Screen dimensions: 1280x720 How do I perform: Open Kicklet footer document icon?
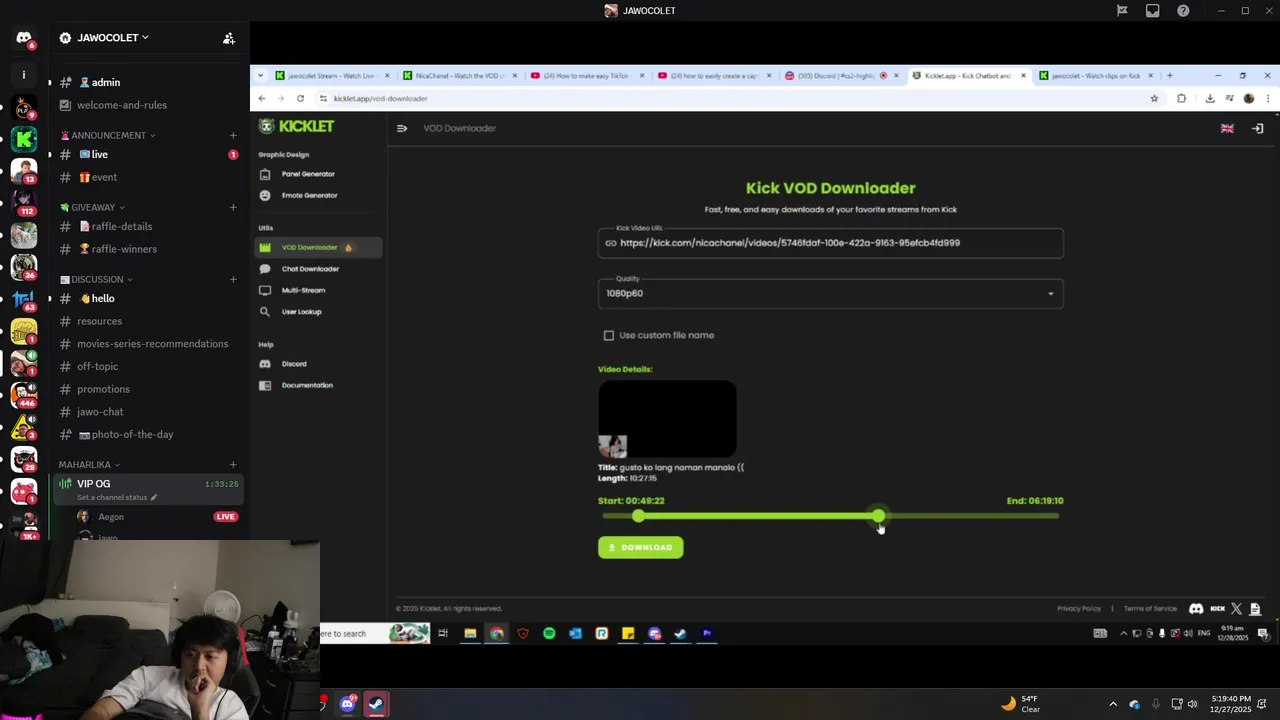pos(1256,608)
